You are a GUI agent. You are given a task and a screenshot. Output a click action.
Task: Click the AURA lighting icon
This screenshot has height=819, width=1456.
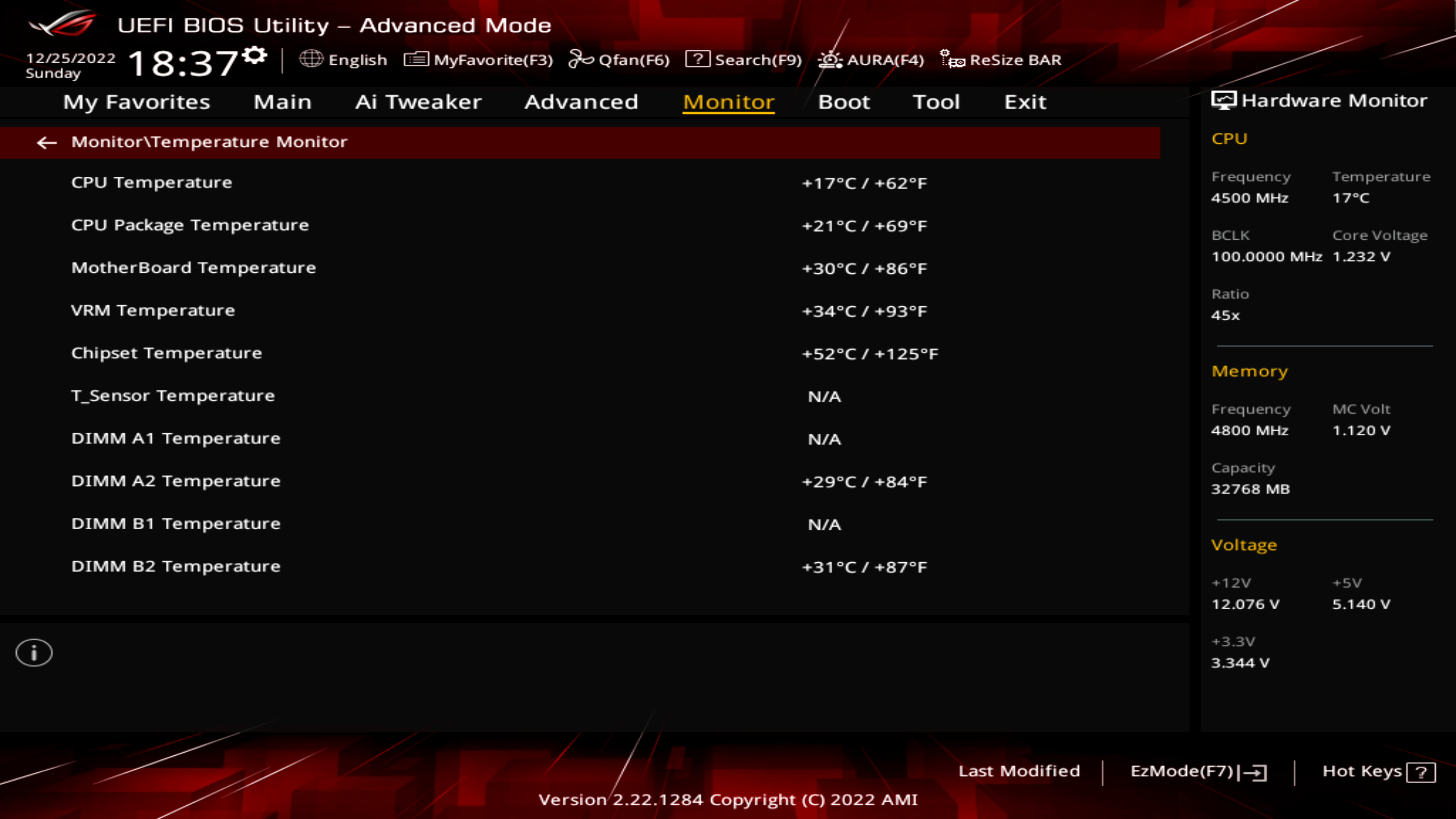click(x=830, y=60)
